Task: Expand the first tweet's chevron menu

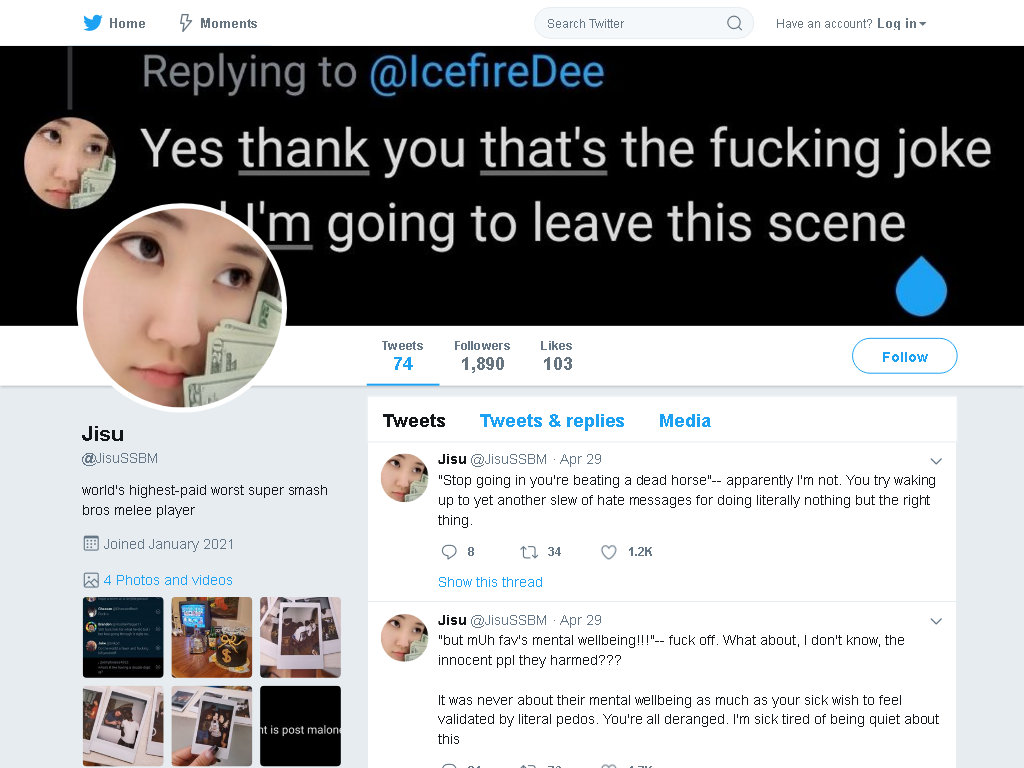Action: [x=936, y=461]
